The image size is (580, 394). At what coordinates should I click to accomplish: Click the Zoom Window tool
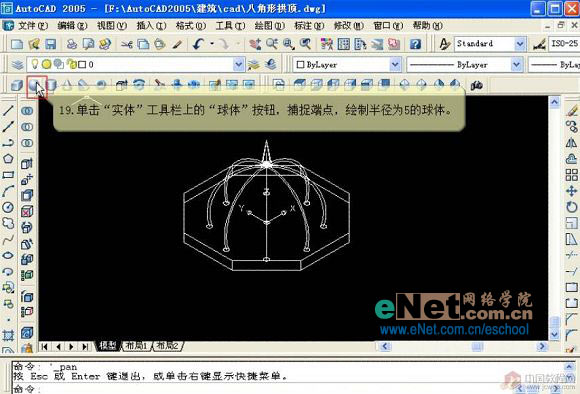pyautogui.click(x=289, y=44)
